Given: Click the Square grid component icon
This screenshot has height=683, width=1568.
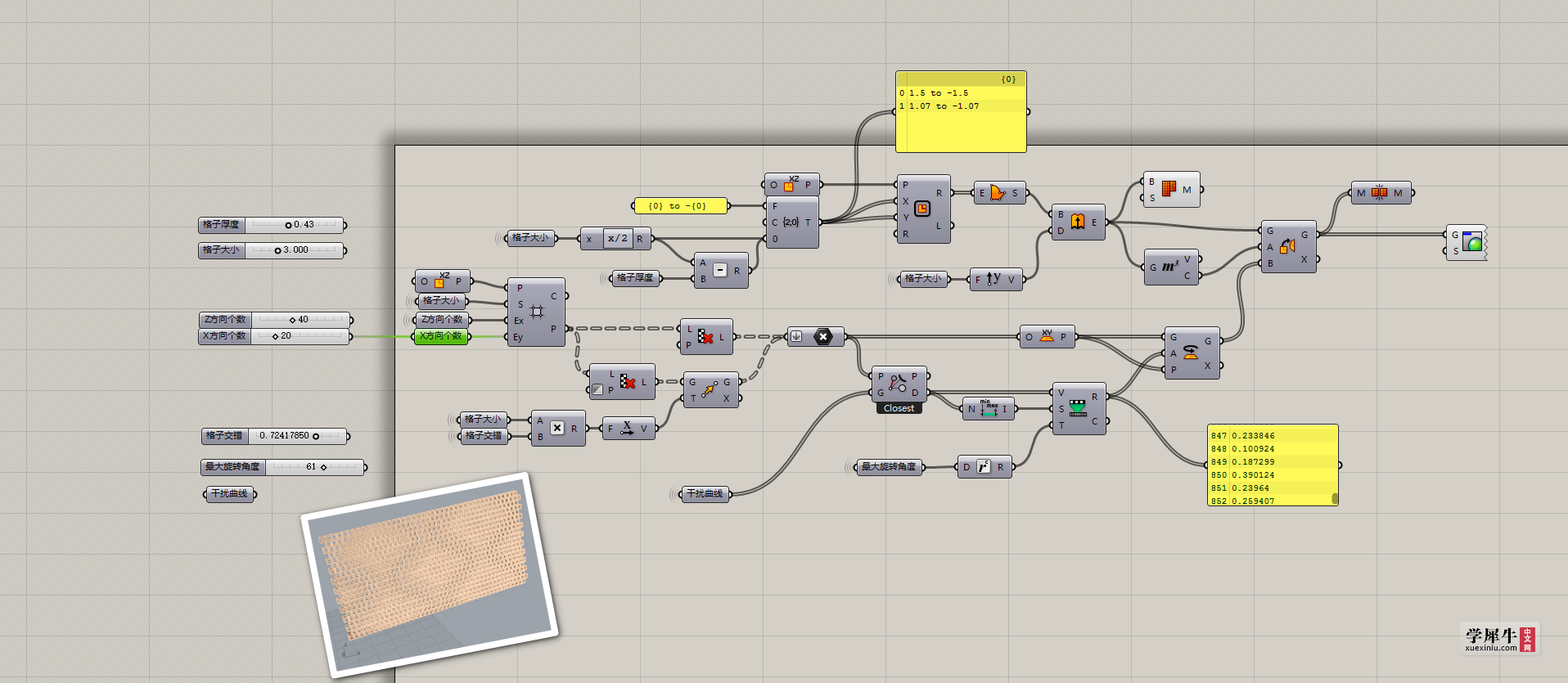Looking at the screenshot, I should (x=537, y=312).
